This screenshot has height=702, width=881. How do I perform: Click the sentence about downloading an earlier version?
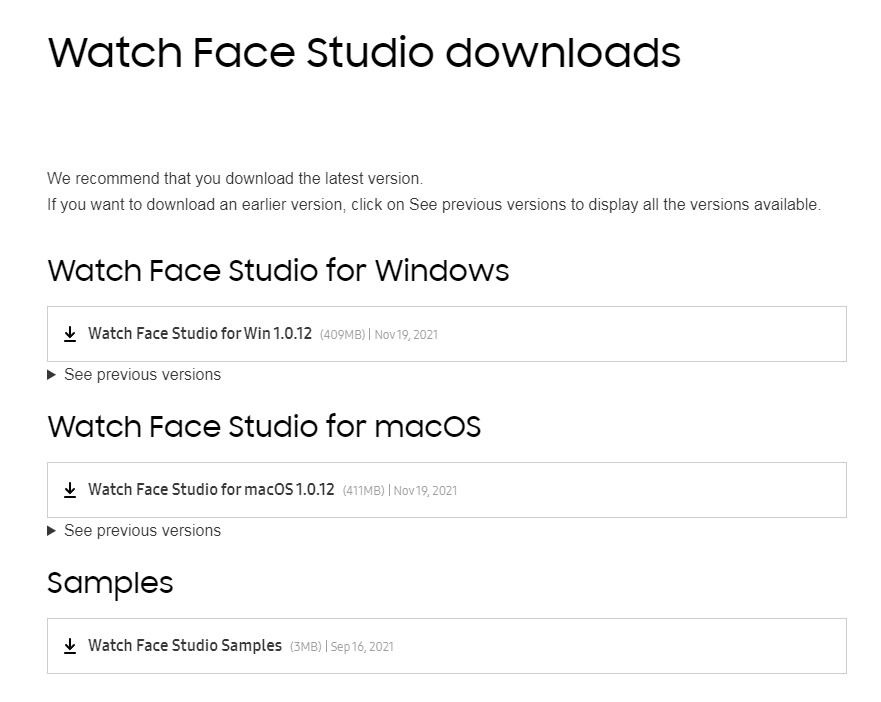click(x=434, y=205)
